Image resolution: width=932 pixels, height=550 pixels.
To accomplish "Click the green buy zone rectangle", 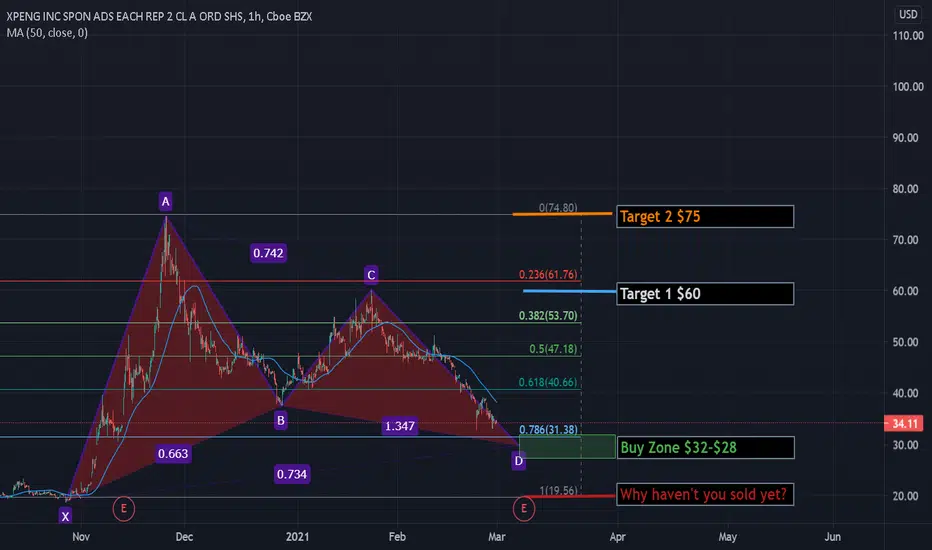I will click(x=567, y=447).
